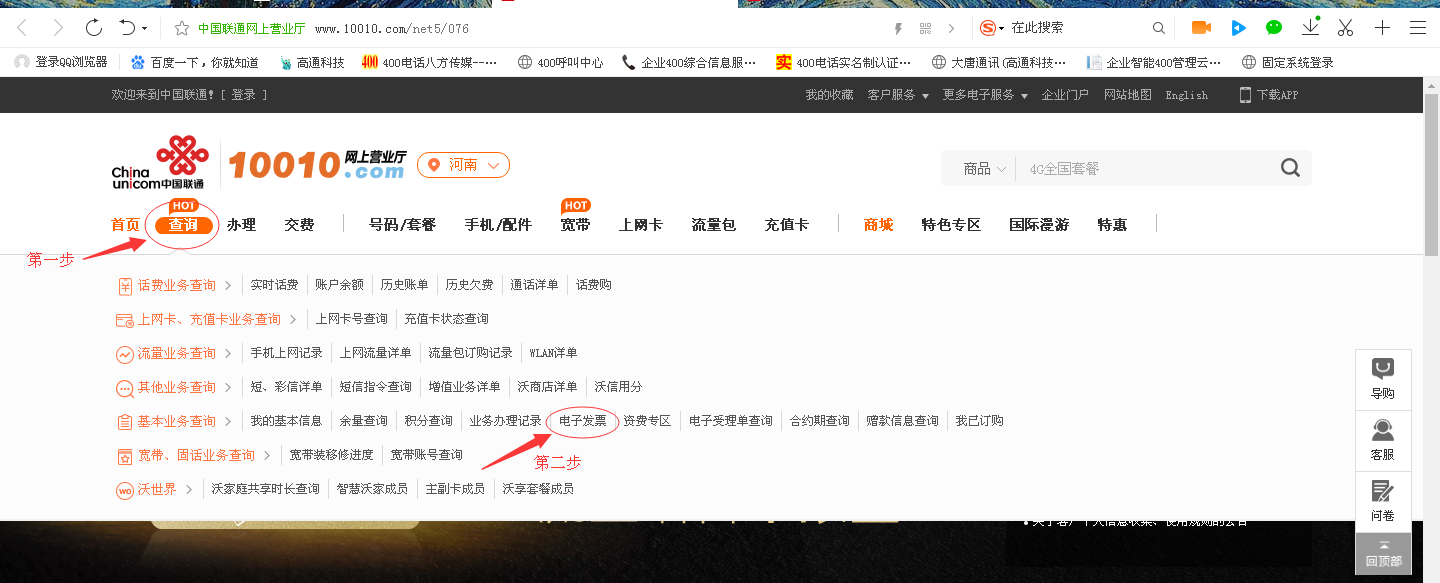Click the QR code icon in address bar
Viewport: 1440px width, 583px height.
[x=925, y=28]
